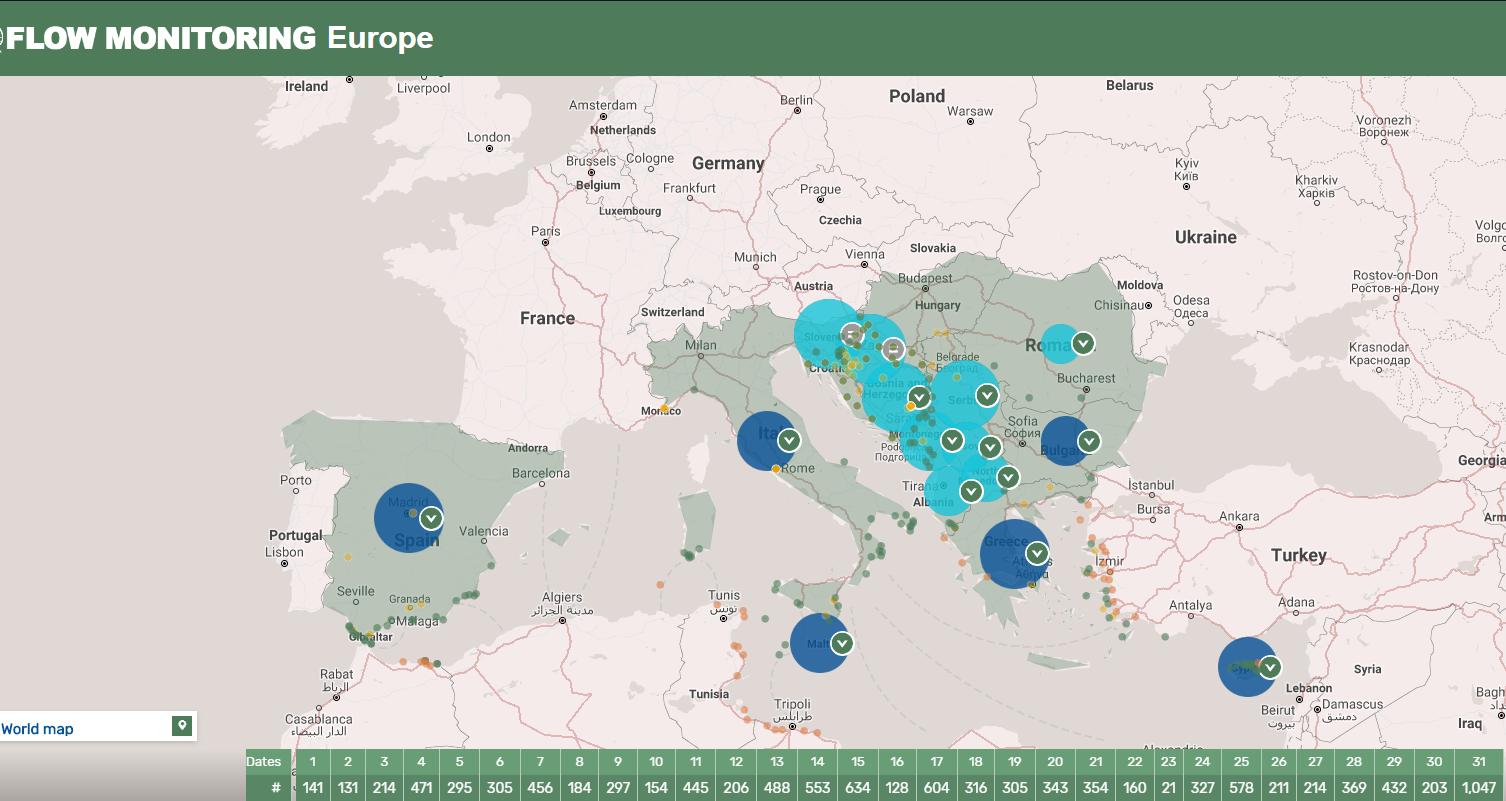Viewport: 1506px width, 801px height.
Task: Click the light blue Romania circle
Action: point(1060,344)
